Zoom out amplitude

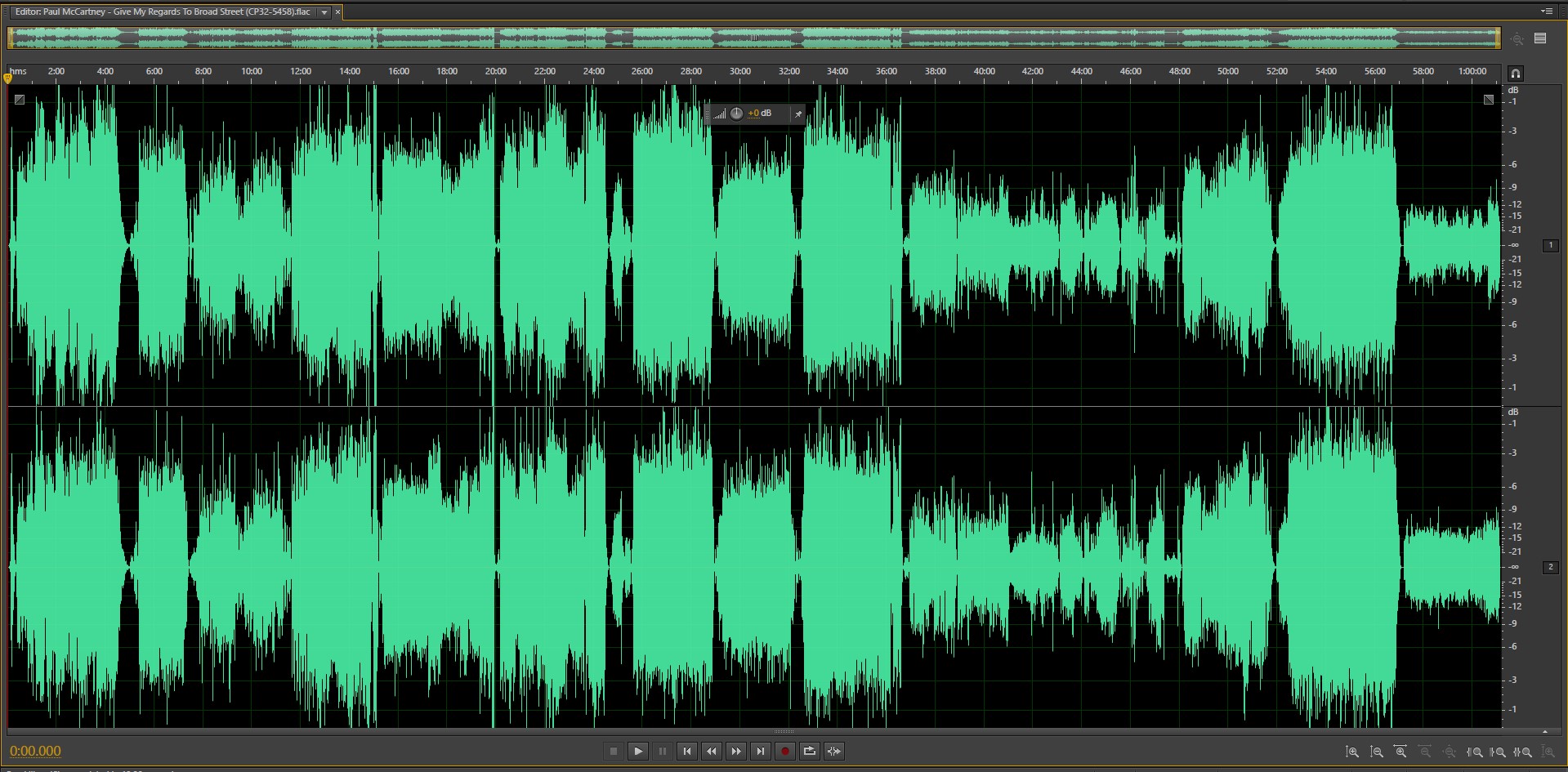click(x=1377, y=752)
